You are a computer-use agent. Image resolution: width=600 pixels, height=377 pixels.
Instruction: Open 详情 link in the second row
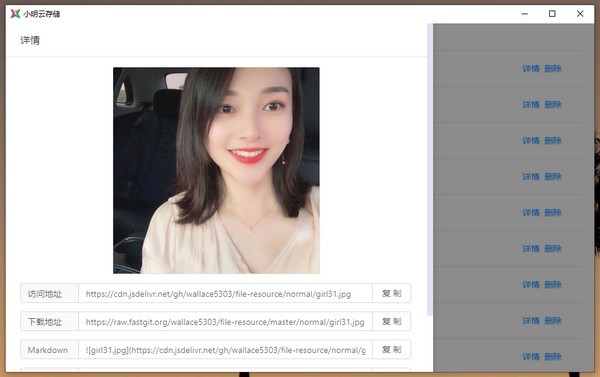[x=531, y=104]
